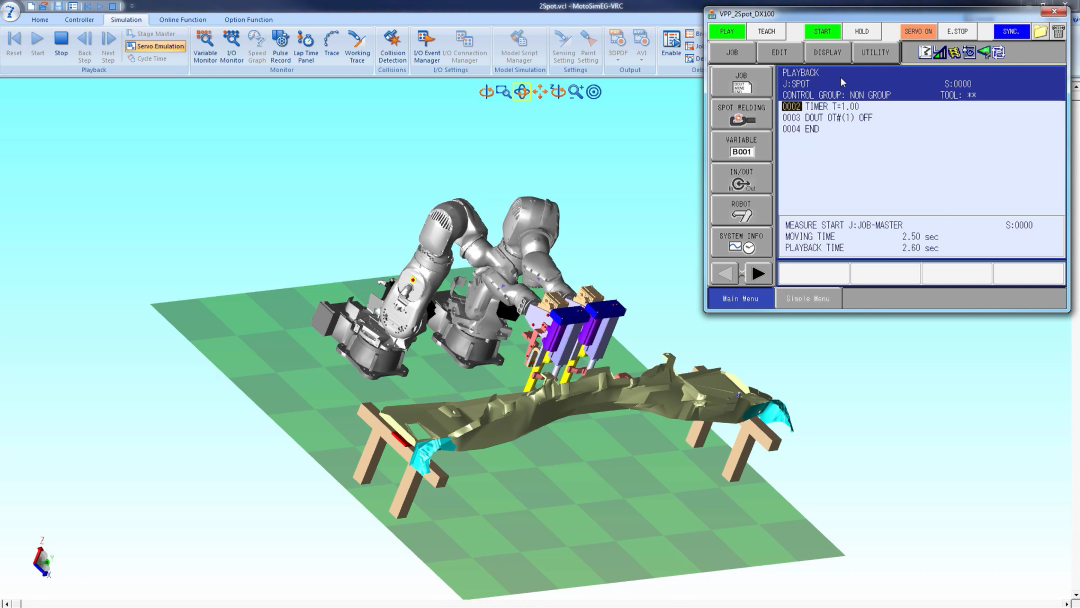Open SPOT WELDING in pendant sidebar
This screenshot has height=608, width=1080.
tap(741, 114)
